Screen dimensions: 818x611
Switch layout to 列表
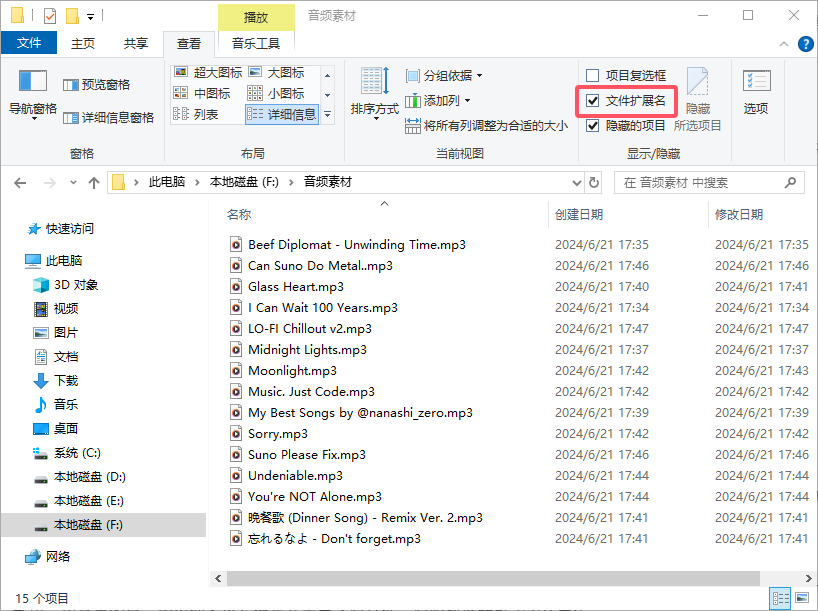click(196, 114)
